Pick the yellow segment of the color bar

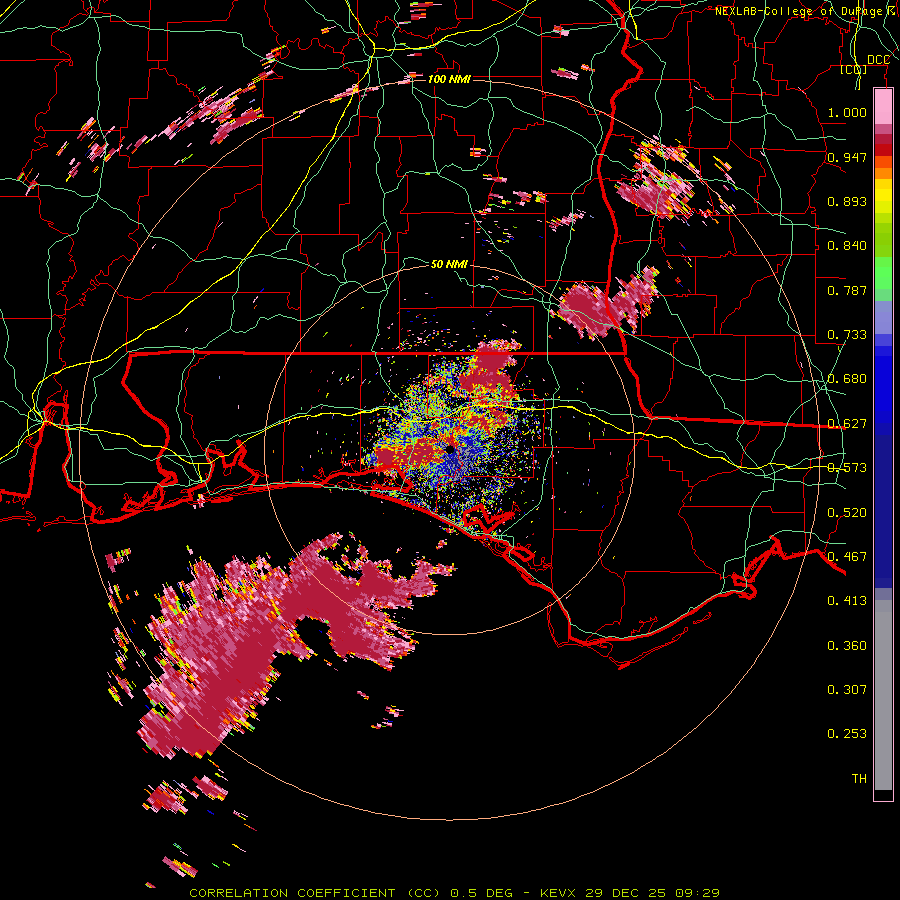point(883,196)
